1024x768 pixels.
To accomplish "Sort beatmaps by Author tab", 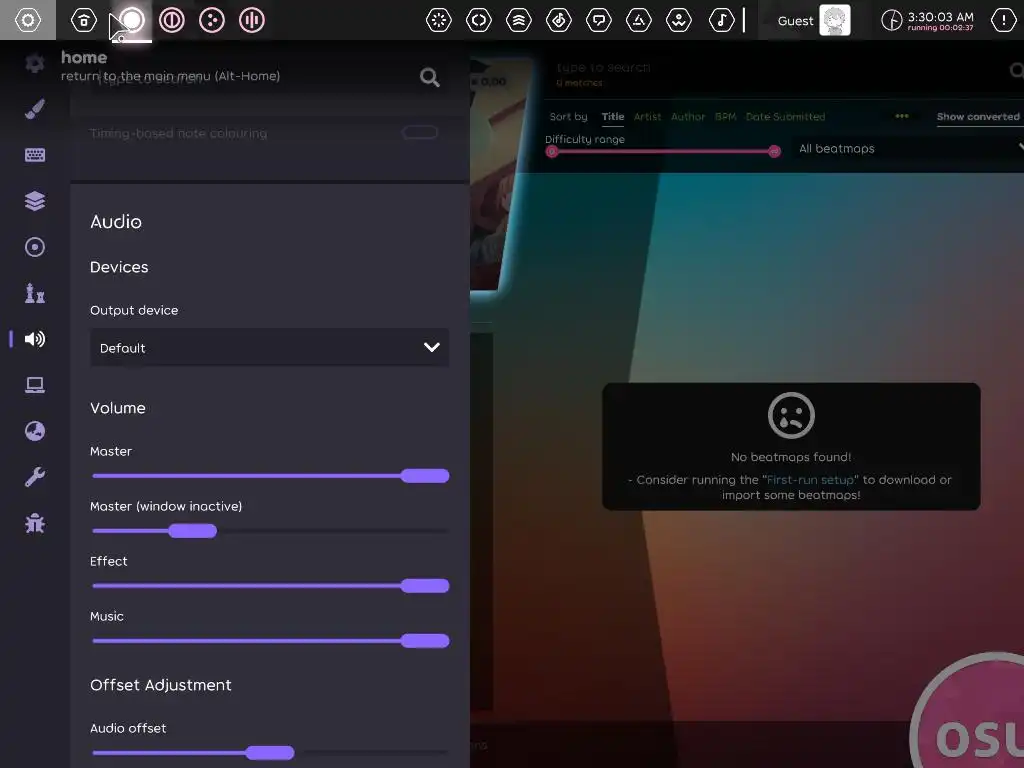I will click(688, 117).
